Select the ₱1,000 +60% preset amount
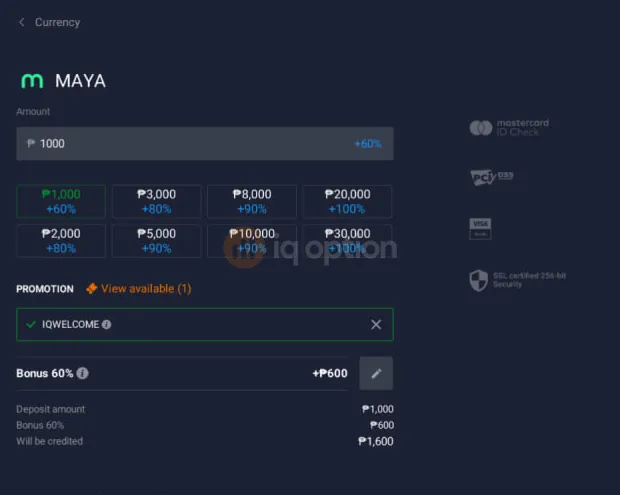620x495 pixels. click(x=61, y=201)
